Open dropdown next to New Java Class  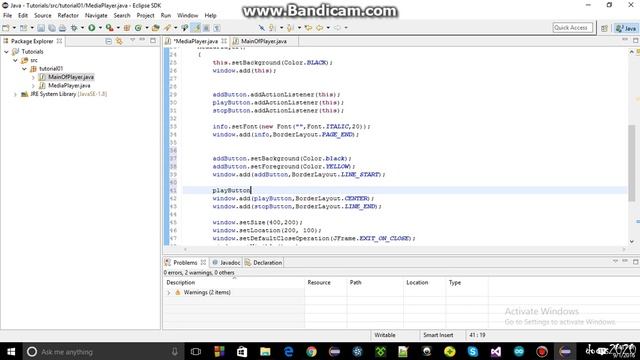[x=147, y=28]
